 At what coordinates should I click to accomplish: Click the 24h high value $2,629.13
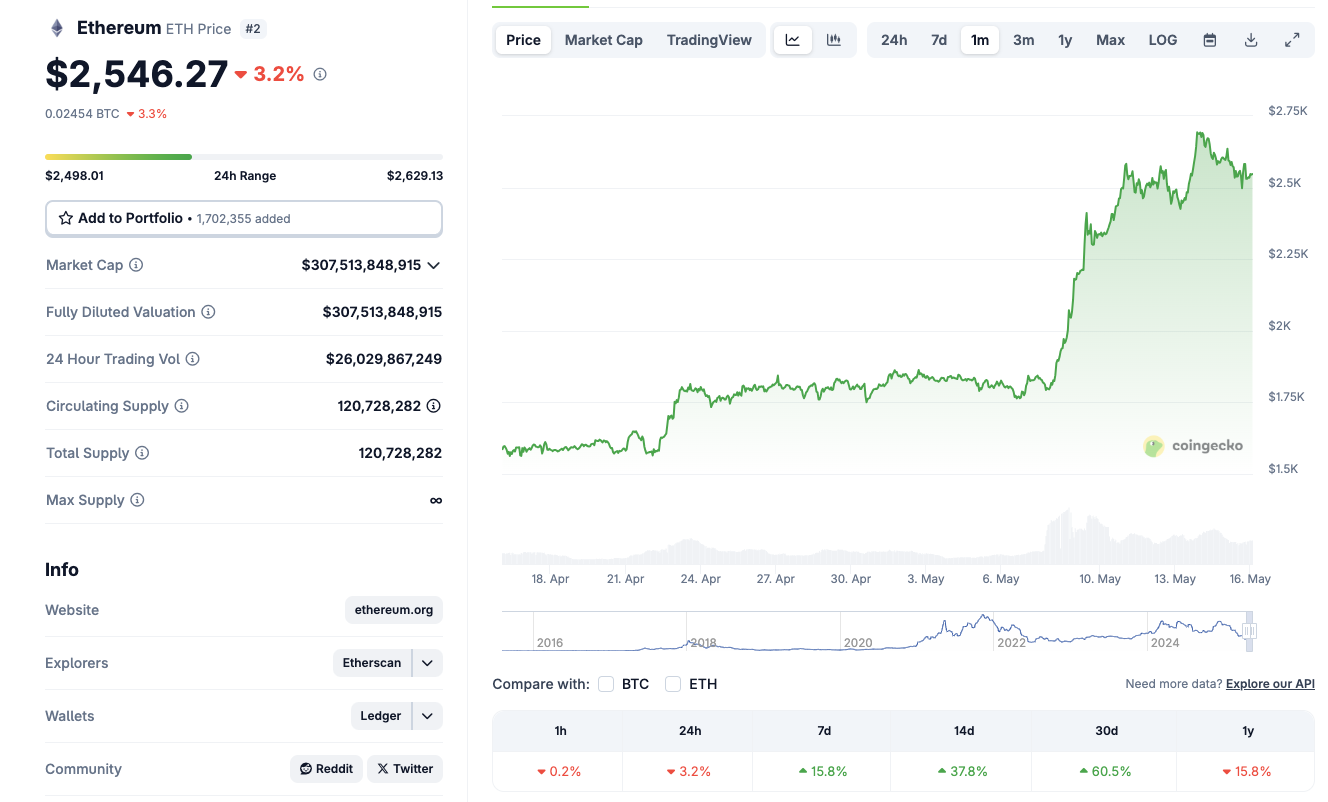point(415,176)
